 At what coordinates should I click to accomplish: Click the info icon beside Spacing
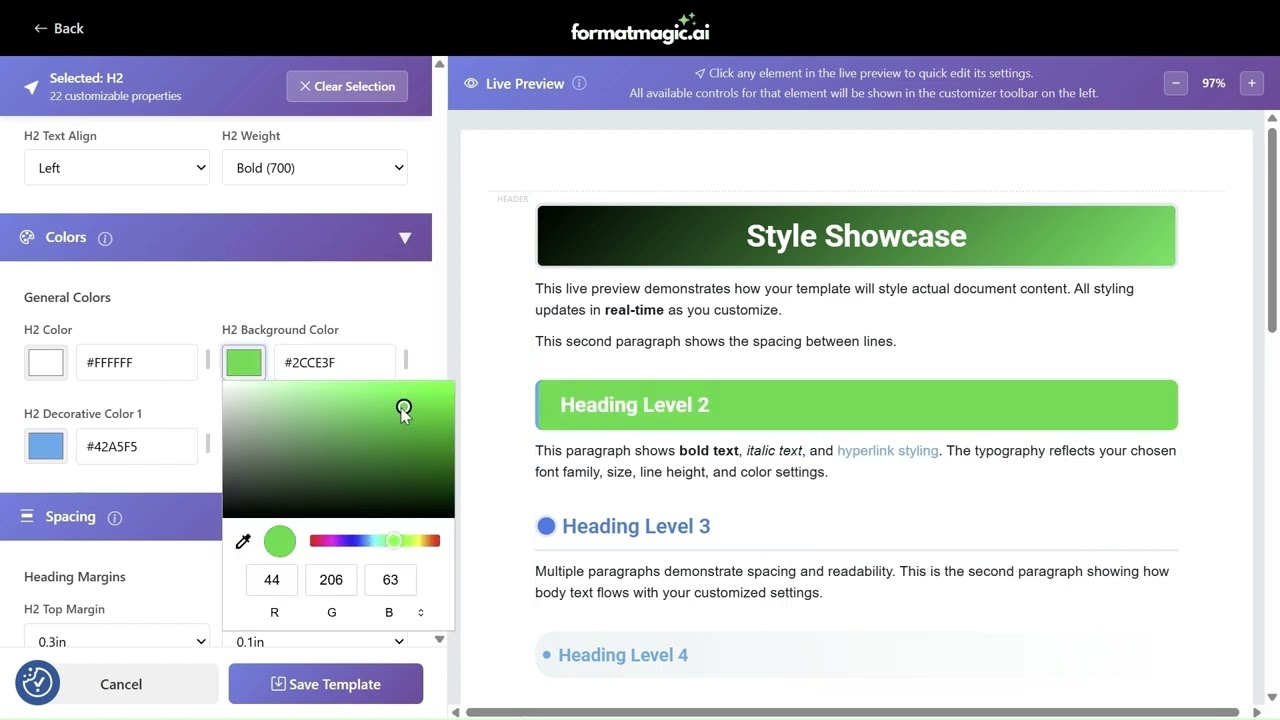[x=114, y=517]
